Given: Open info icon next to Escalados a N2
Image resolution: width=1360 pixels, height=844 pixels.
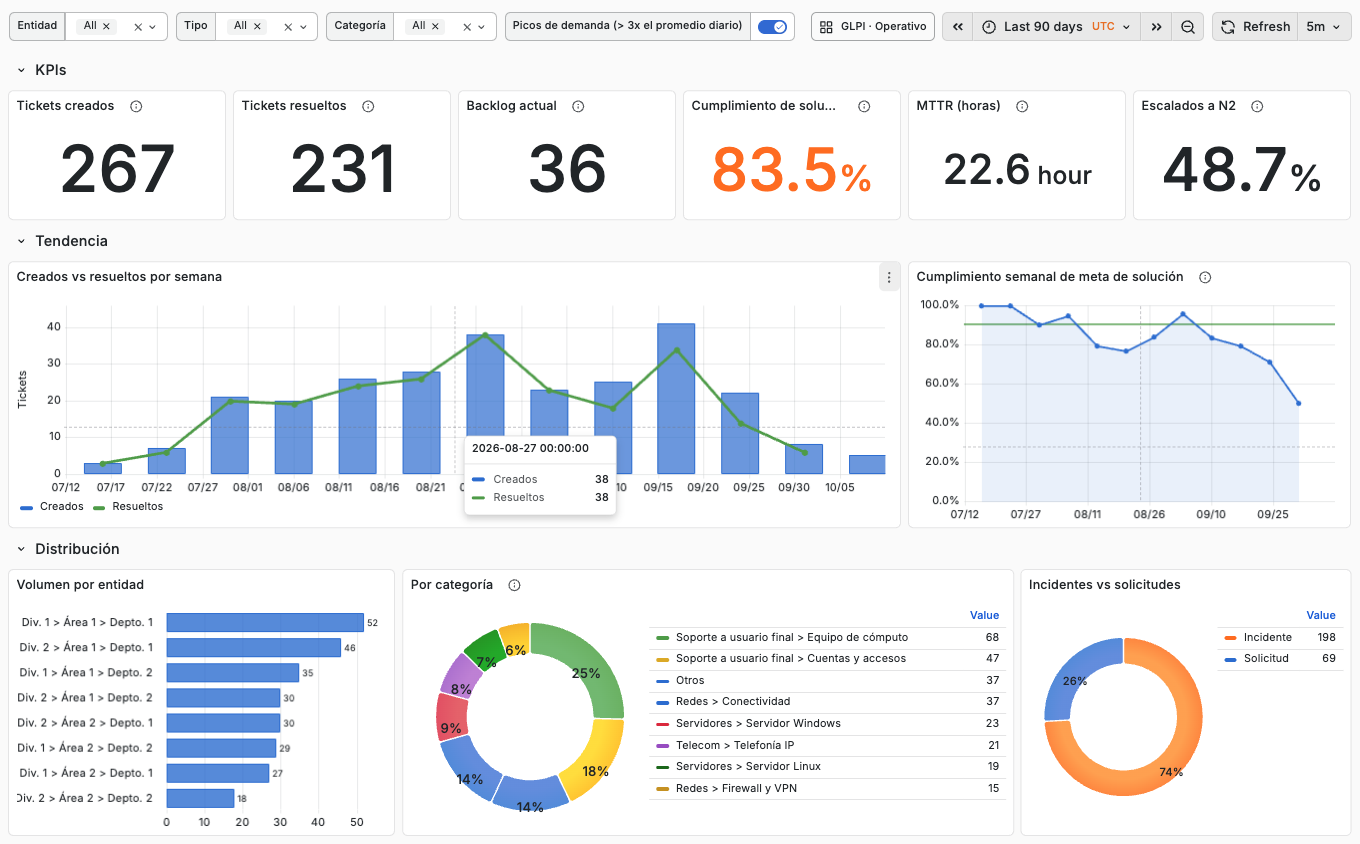Looking at the screenshot, I should pyautogui.click(x=1257, y=106).
